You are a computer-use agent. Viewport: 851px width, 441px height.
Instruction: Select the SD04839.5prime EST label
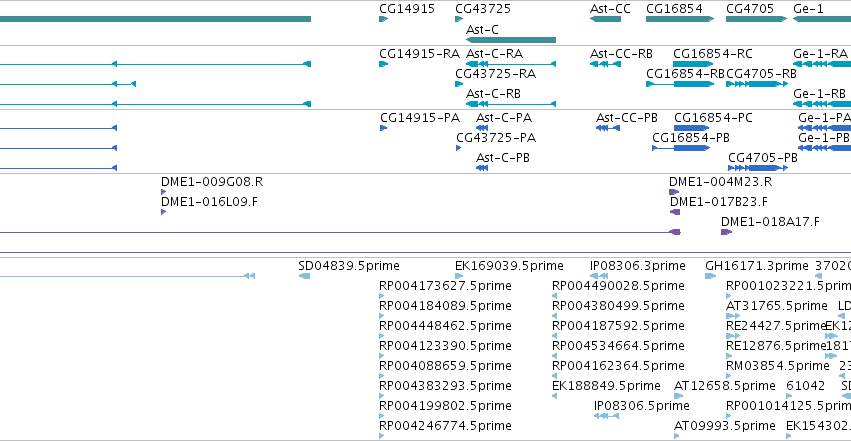pos(349,266)
